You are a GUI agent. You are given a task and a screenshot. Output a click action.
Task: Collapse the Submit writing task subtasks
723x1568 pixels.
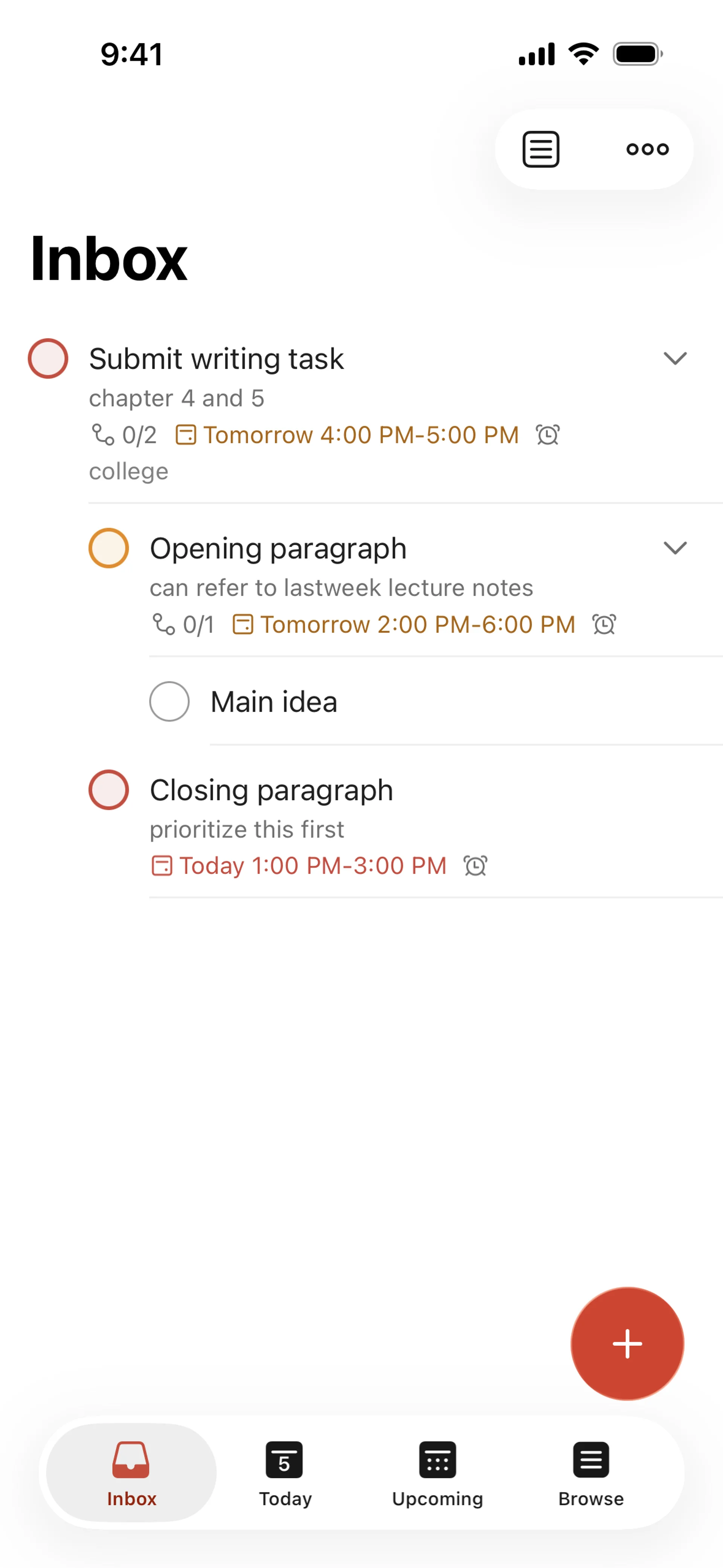(674, 359)
